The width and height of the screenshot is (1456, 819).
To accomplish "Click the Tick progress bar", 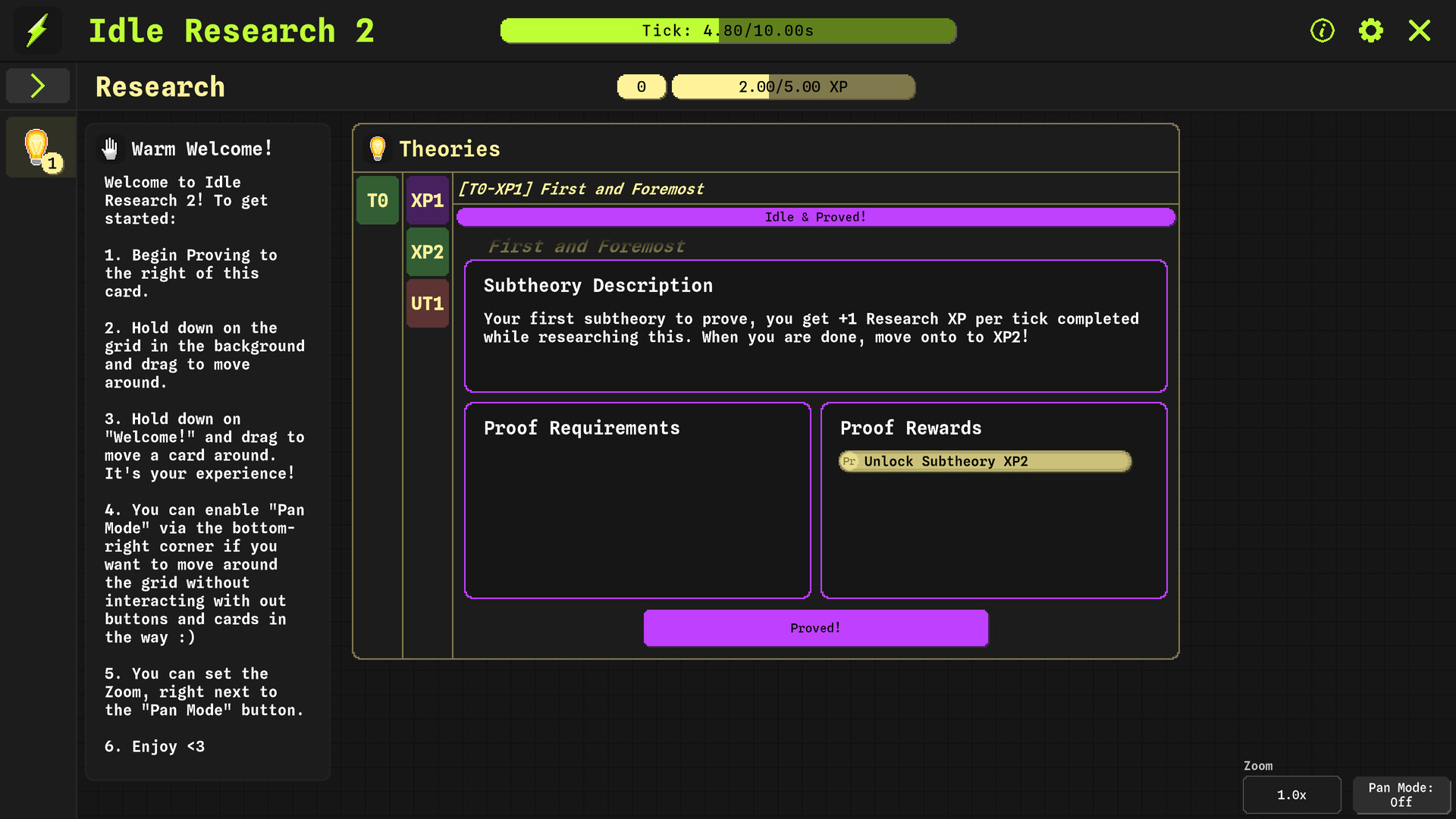I will click(728, 30).
